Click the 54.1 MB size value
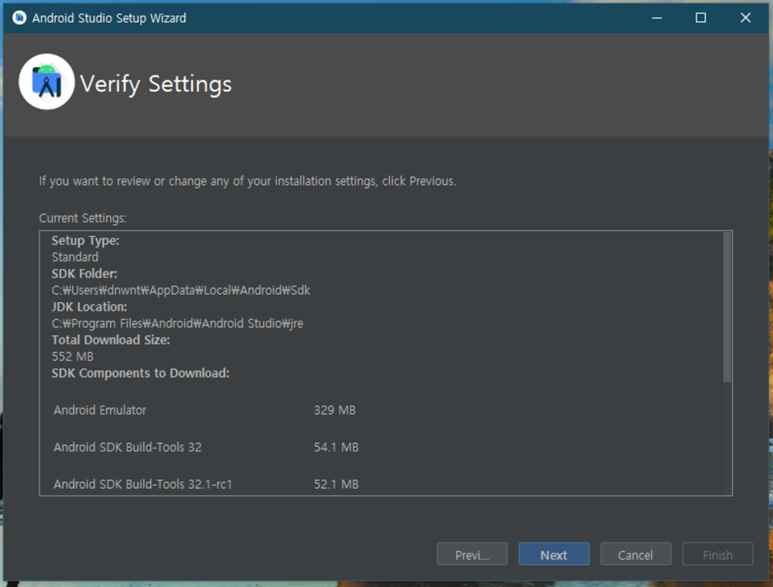773x587 pixels. click(x=336, y=447)
